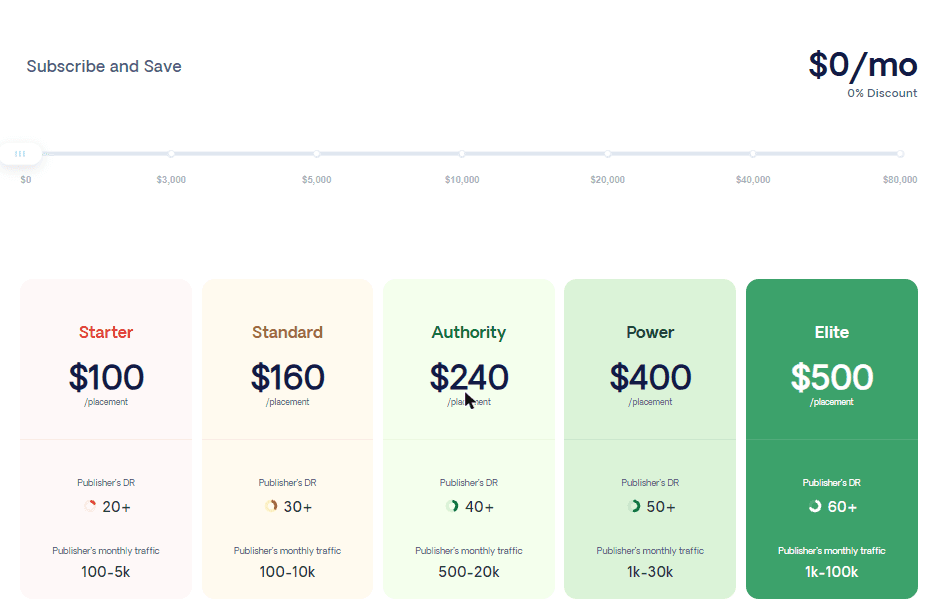931x612 pixels.
Task: Click the Authority 40+ DR value
Action: (479, 507)
